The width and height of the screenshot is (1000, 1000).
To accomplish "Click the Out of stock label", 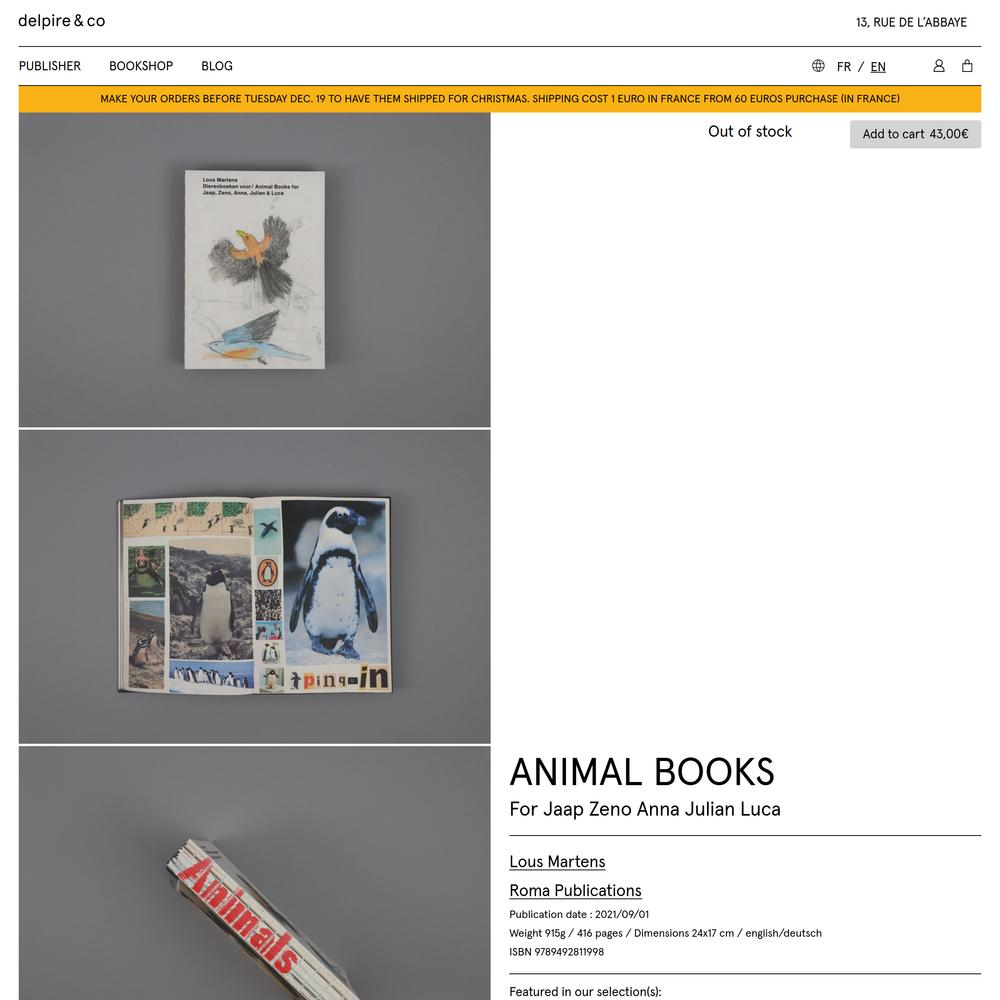I will (749, 131).
